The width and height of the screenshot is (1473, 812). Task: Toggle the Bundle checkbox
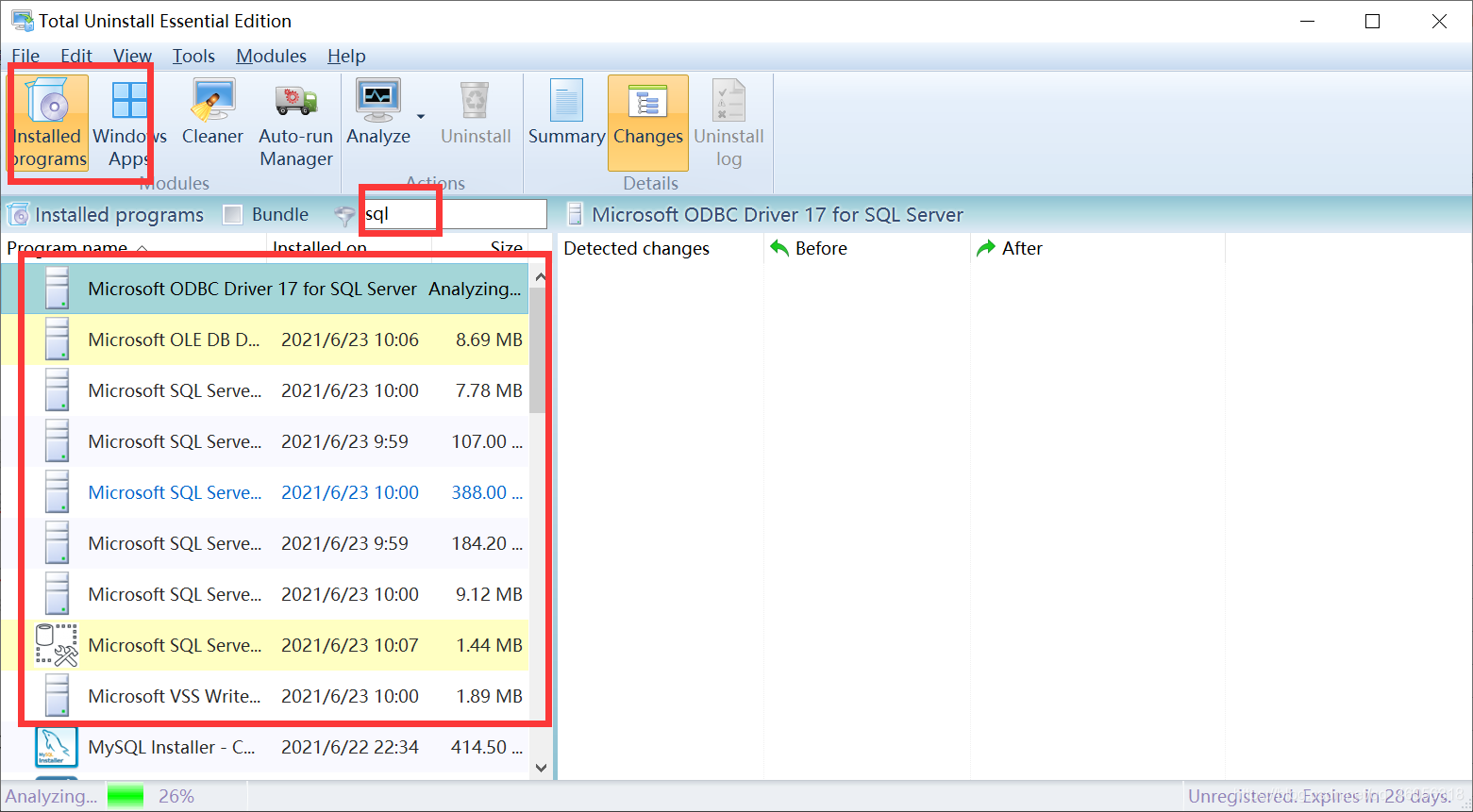pos(233,215)
